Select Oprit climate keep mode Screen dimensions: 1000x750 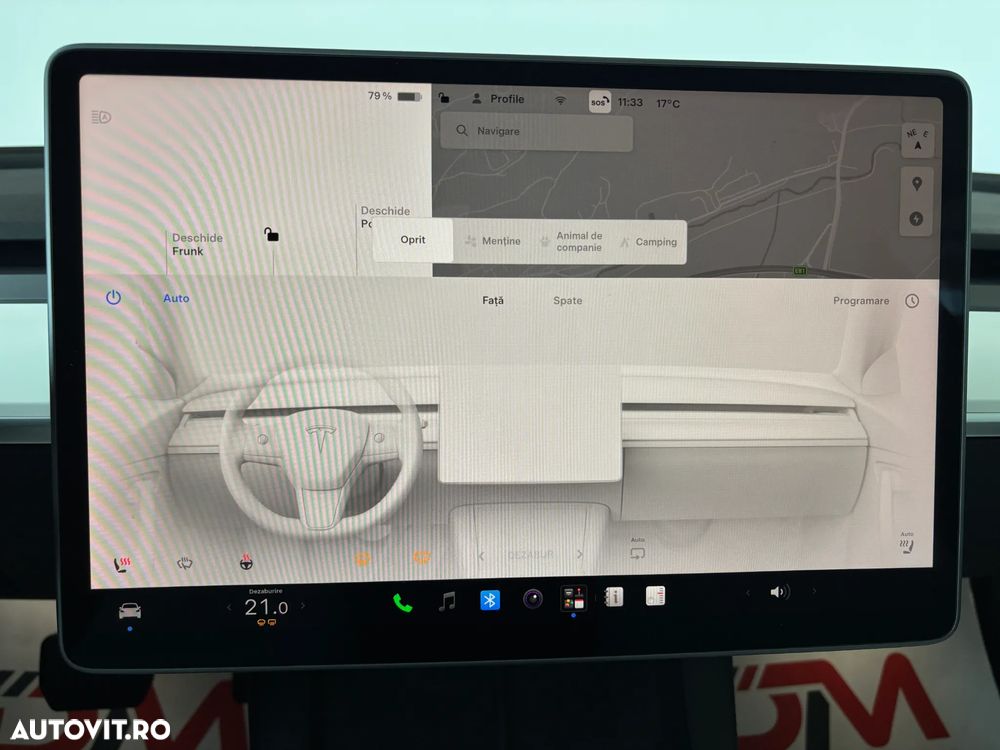tap(413, 240)
